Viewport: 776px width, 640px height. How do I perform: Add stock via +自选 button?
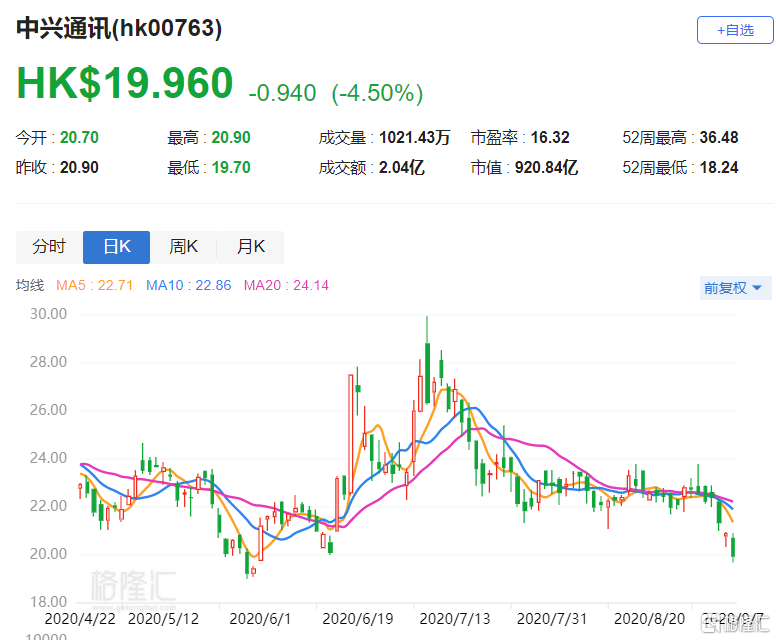735,30
